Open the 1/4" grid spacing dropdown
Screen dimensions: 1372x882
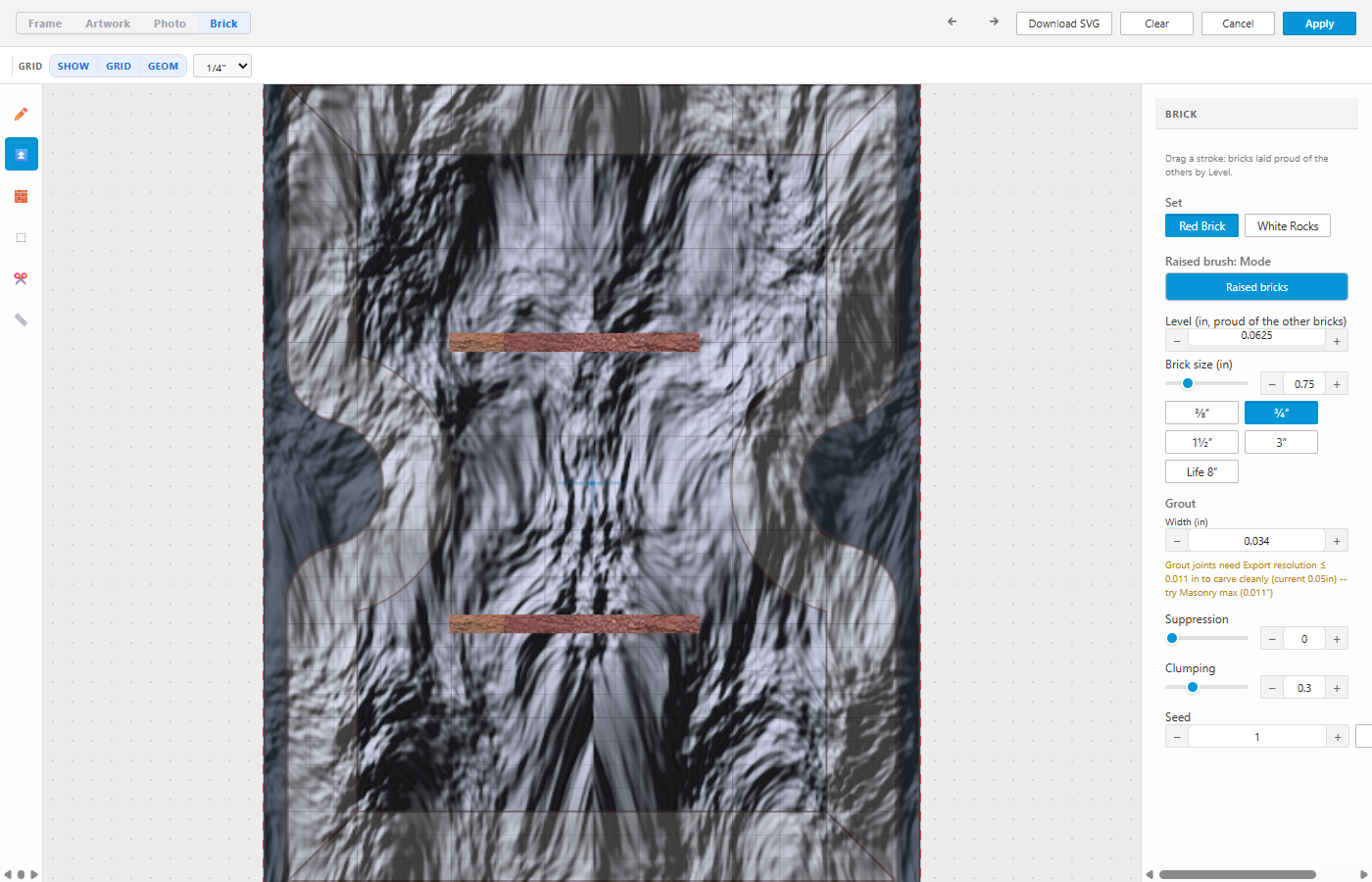click(222, 67)
